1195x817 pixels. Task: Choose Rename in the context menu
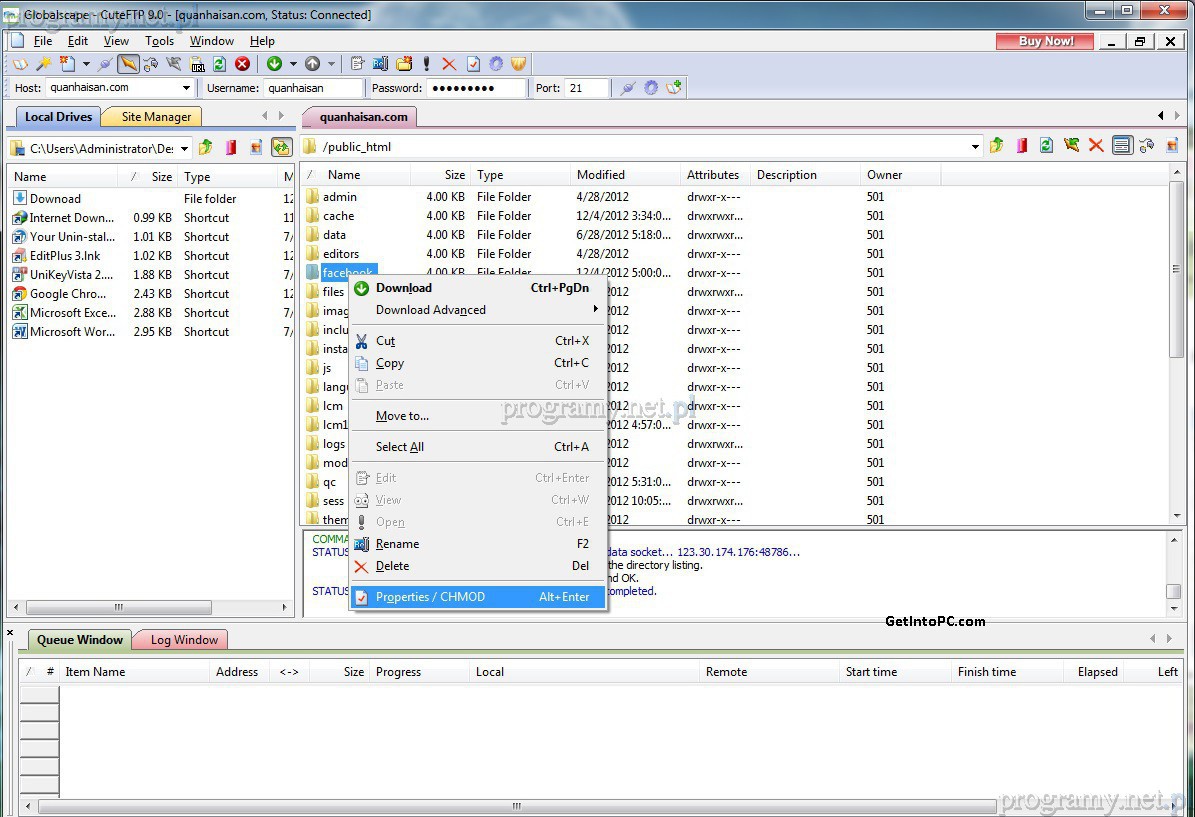coord(397,544)
